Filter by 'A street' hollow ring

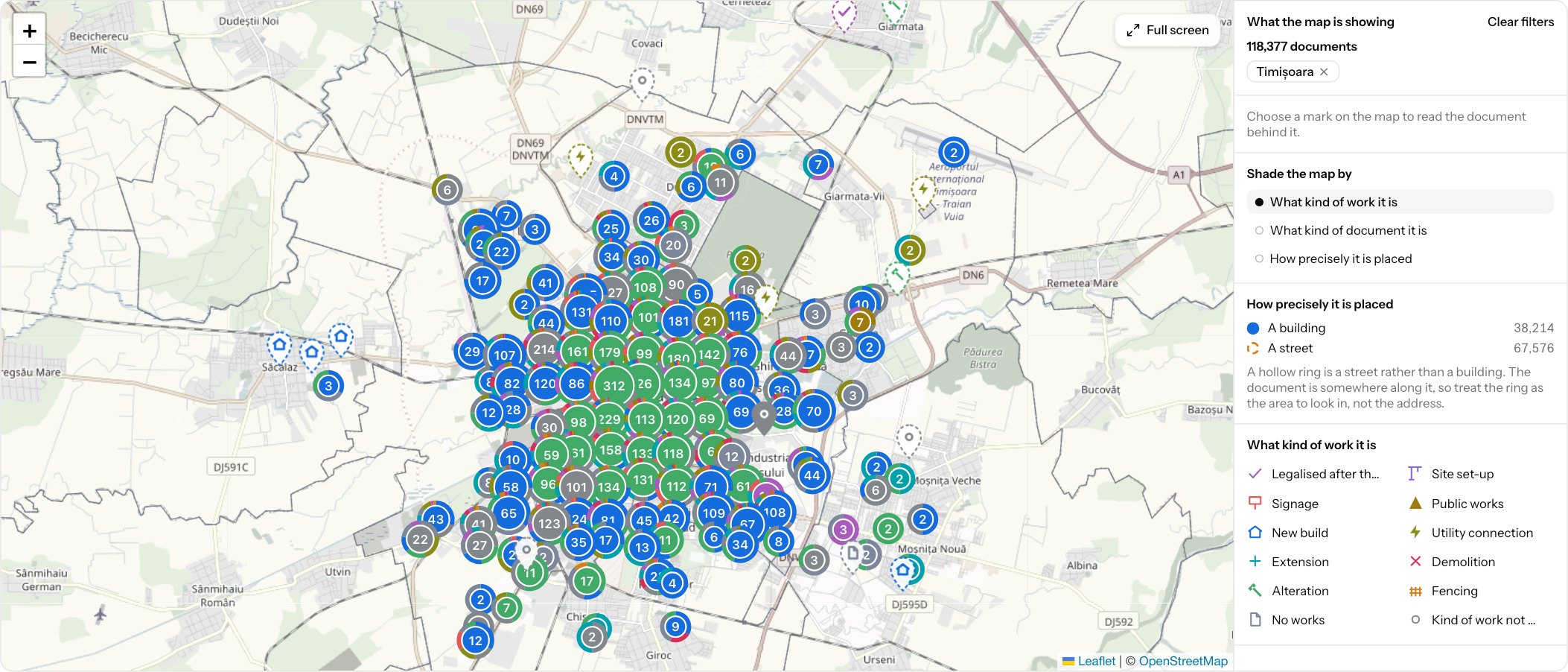1400,348
